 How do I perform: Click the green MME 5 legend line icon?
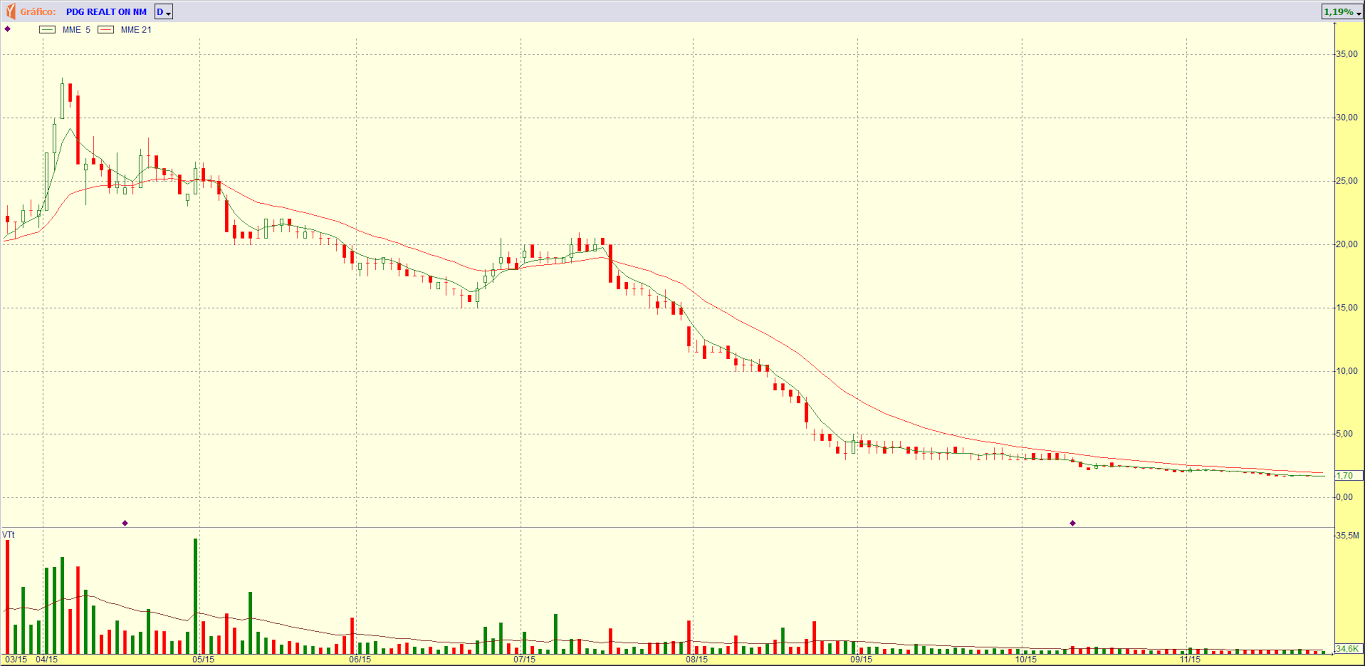pos(47,30)
